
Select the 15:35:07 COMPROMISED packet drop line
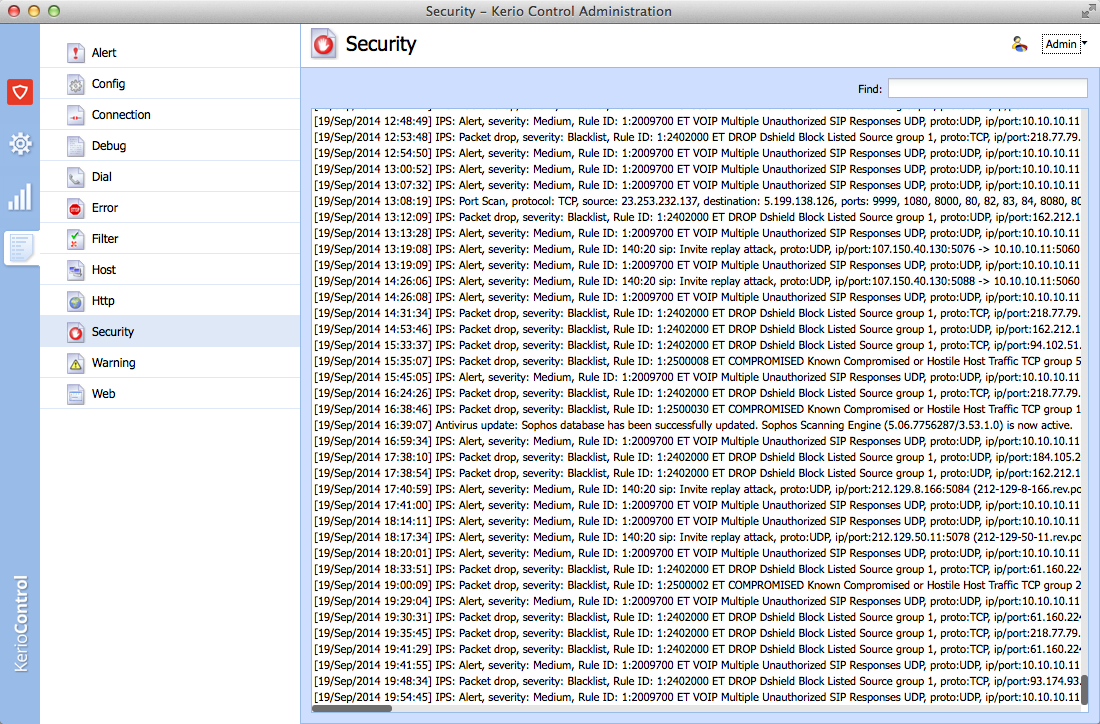click(697, 361)
